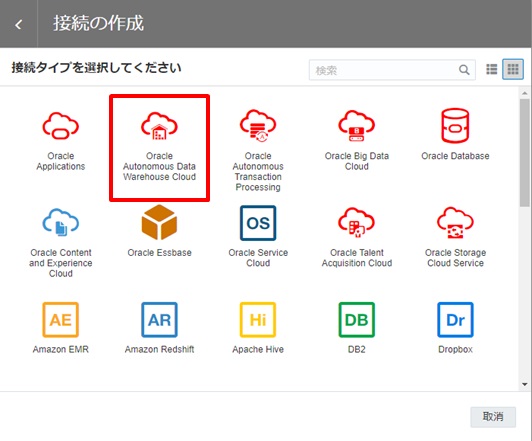This screenshot has height=441, width=532.
Task: Click 'Oracle Storage Cloud Service' label
Action: 455,258
